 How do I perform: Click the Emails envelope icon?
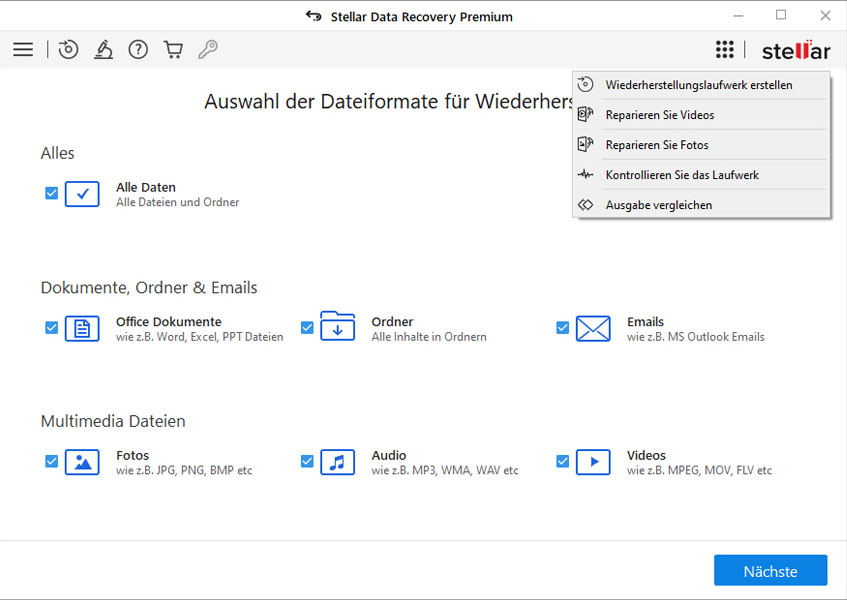pos(593,328)
